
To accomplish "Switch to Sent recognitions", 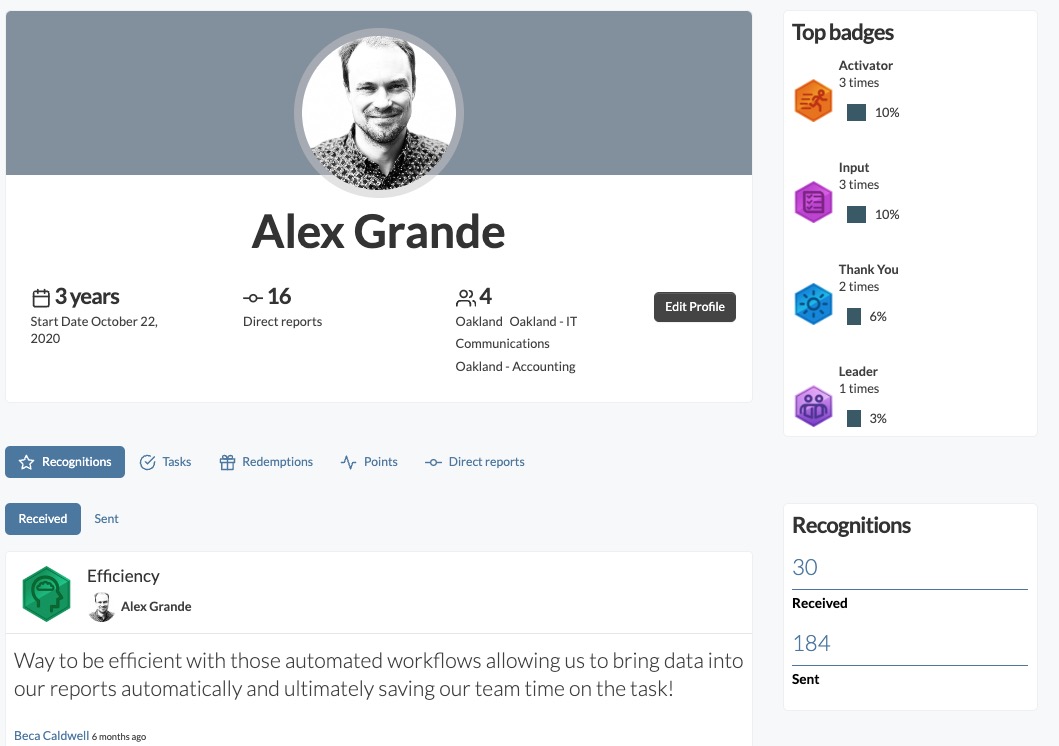I will (106, 519).
